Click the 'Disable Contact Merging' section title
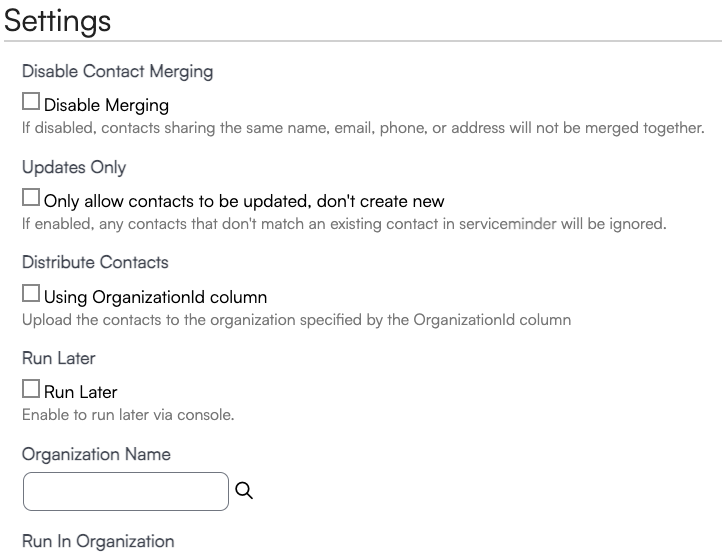This screenshot has width=722, height=559. tap(117, 72)
